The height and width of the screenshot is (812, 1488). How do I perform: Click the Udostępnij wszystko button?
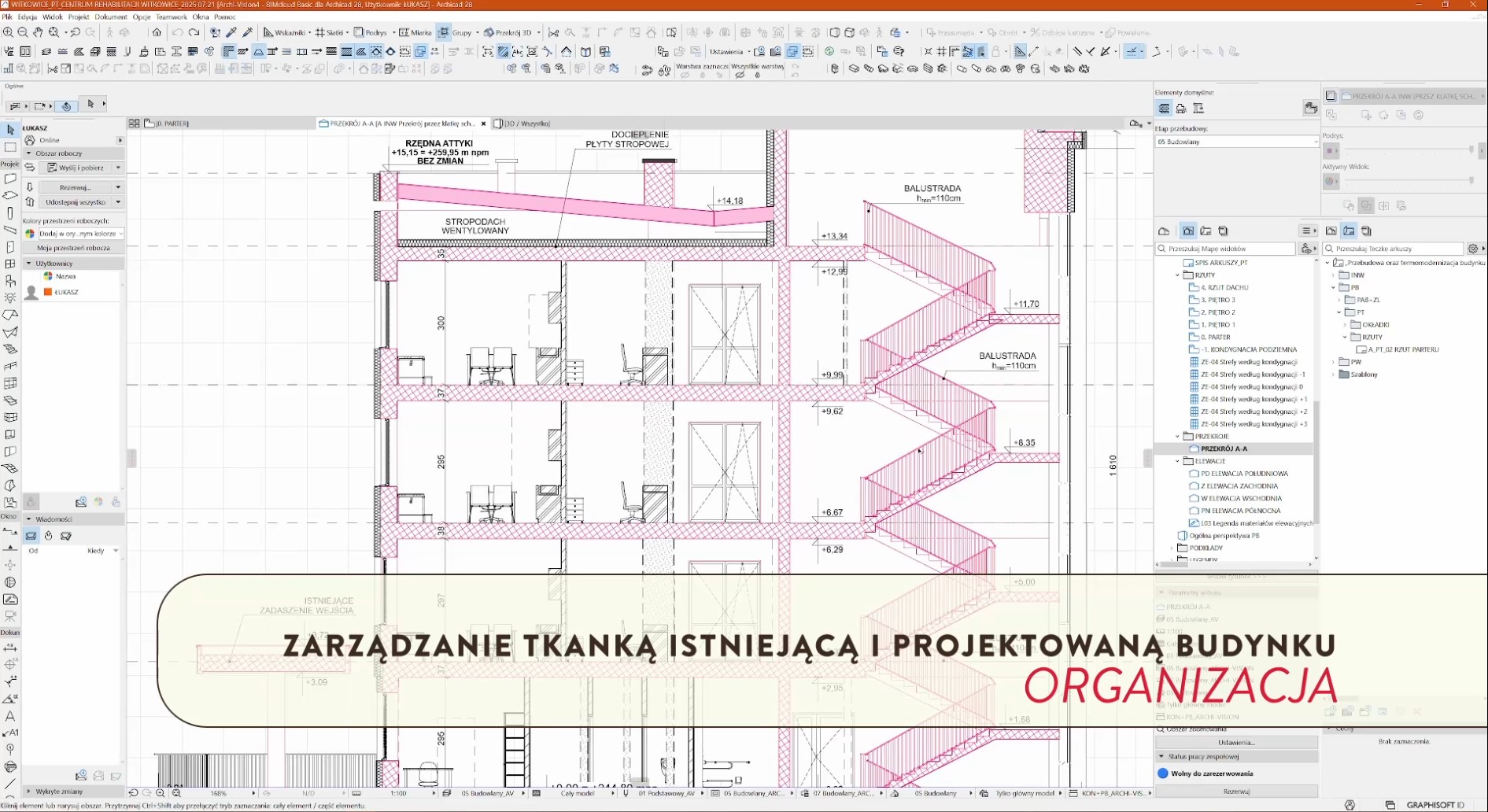coord(76,202)
